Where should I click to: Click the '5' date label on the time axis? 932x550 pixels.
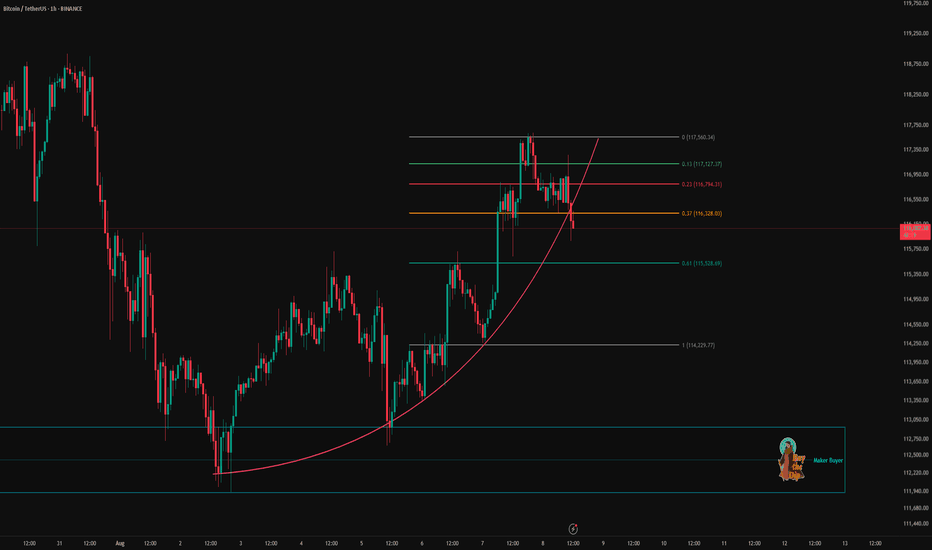tap(361, 543)
